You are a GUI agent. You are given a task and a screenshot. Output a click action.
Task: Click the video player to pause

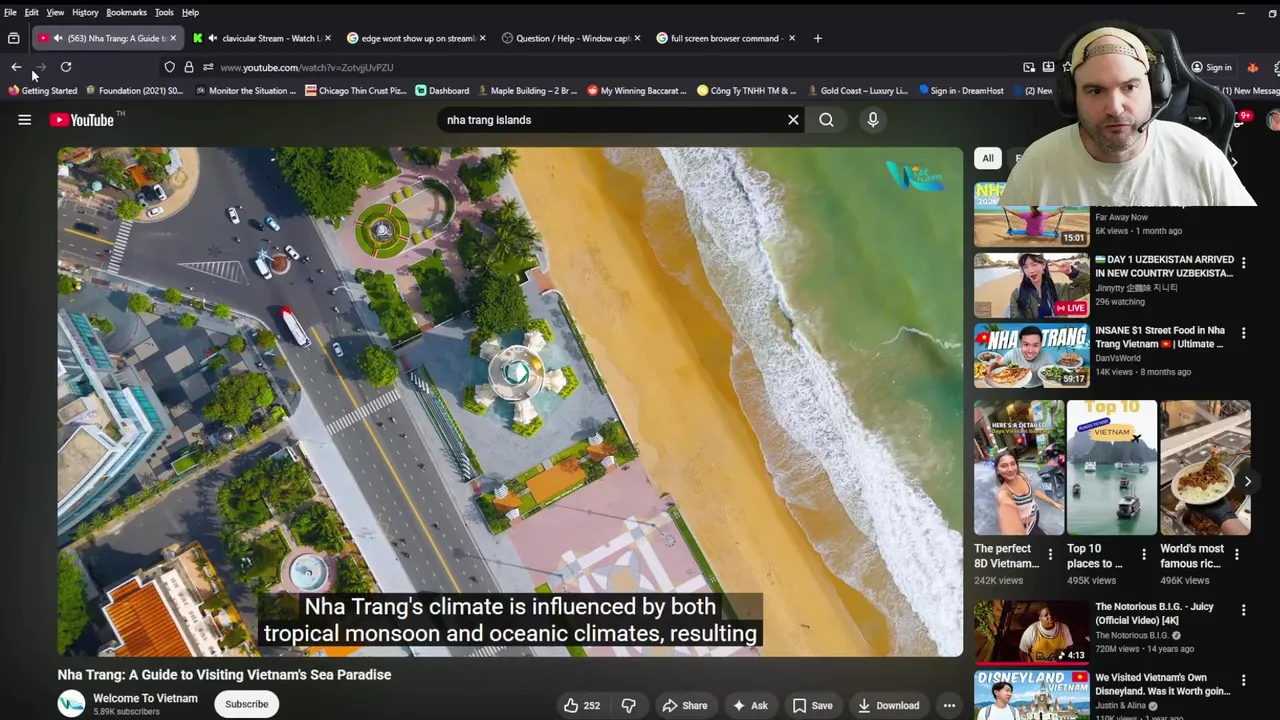coord(510,402)
